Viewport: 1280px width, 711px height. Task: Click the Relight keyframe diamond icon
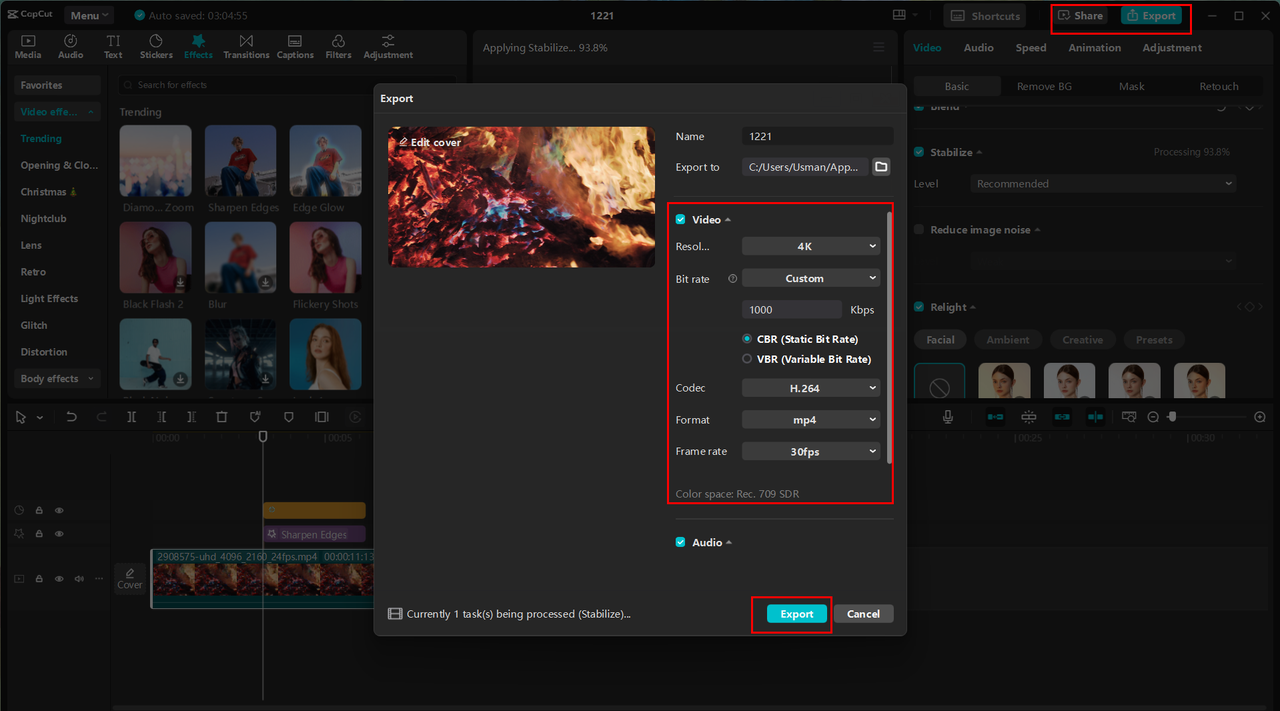[1249, 307]
